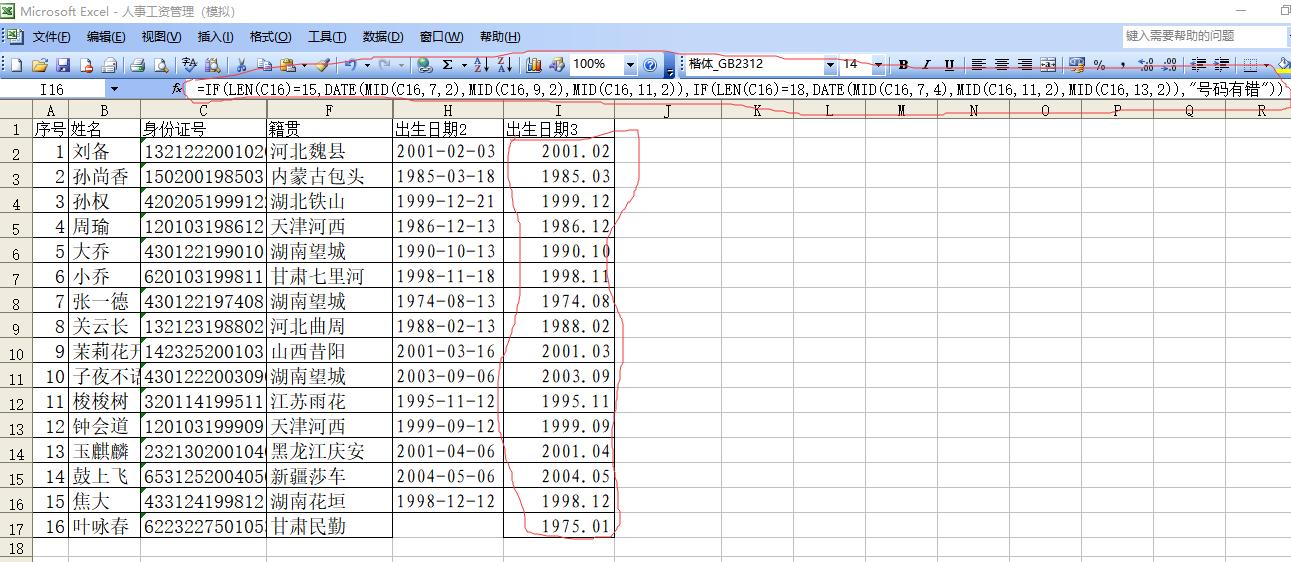The height and width of the screenshot is (562, 1291).
Task: Open the 视图(V) menu
Action: click(x=161, y=37)
